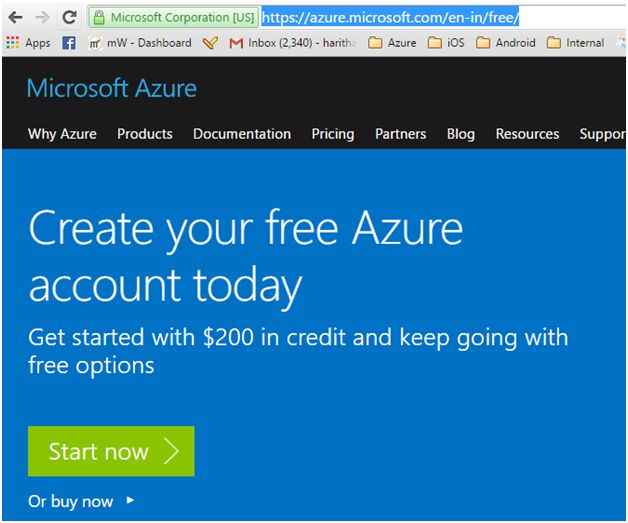The height and width of the screenshot is (523, 628).
Task: Expand the Azure bookmarks folder
Action: click(392, 43)
